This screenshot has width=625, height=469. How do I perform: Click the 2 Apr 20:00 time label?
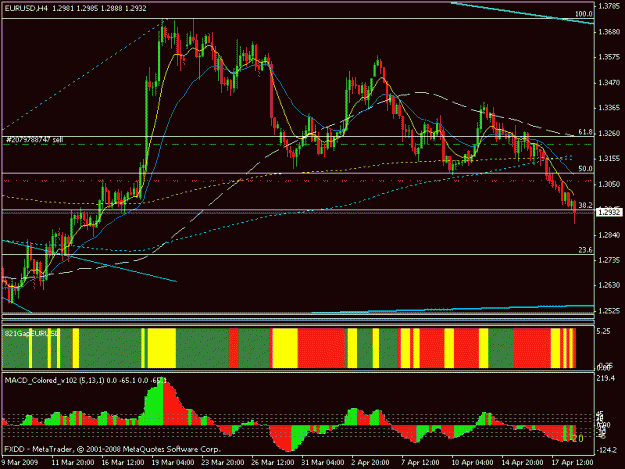click(370, 462)
